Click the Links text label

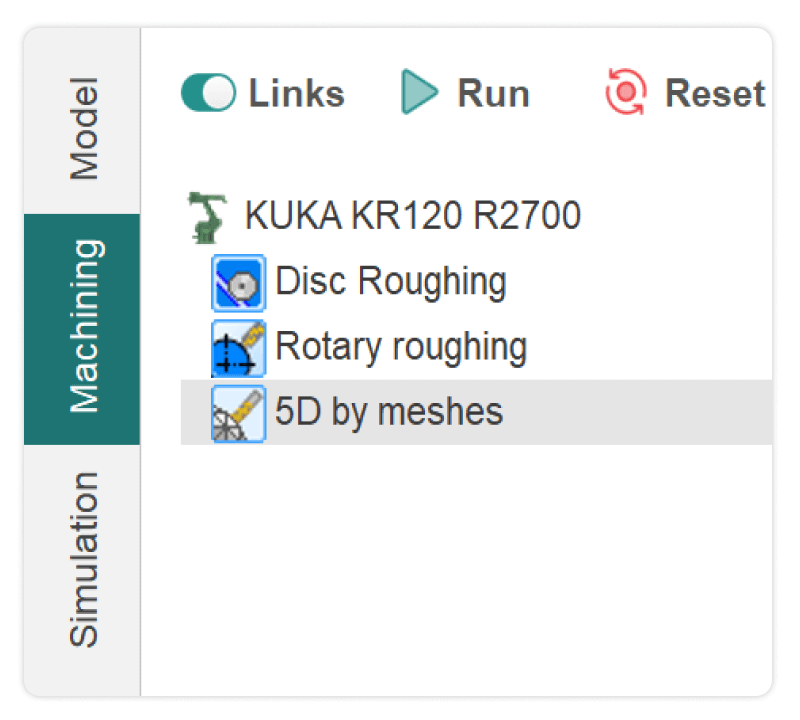pyautogui.click(x=296, y=93)
